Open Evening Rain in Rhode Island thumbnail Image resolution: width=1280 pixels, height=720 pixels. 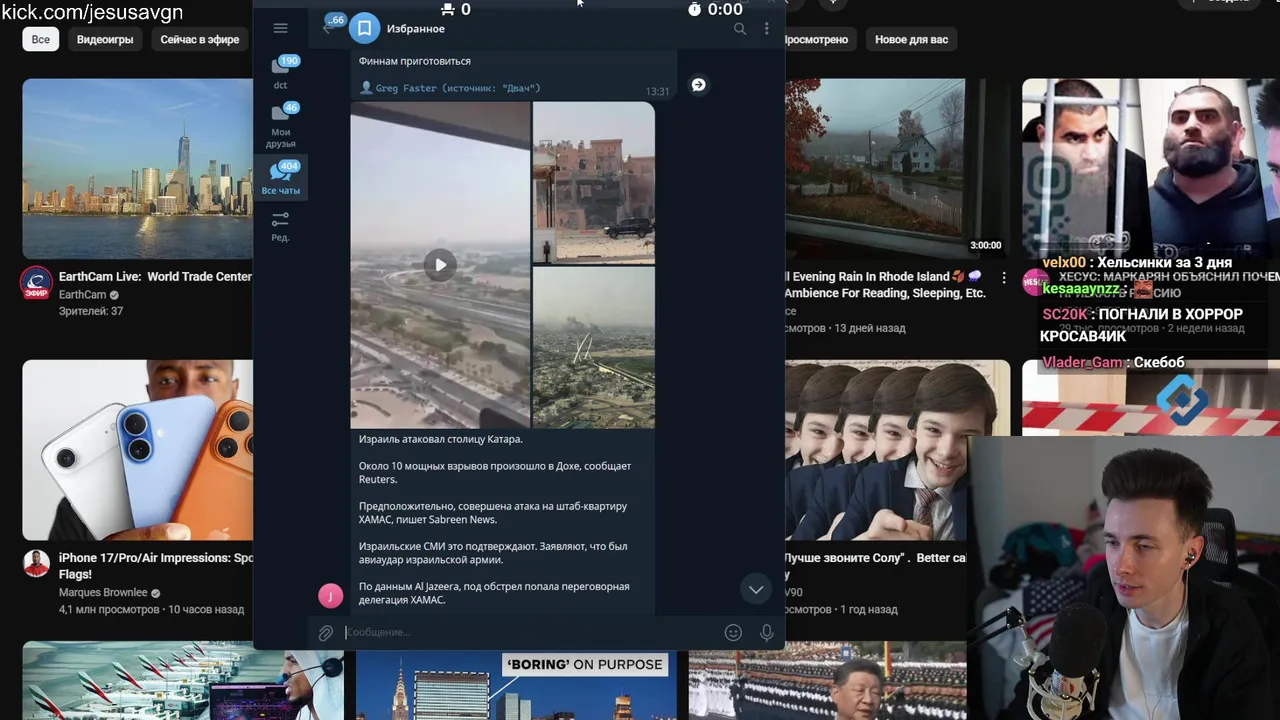[x=897, y=169]
